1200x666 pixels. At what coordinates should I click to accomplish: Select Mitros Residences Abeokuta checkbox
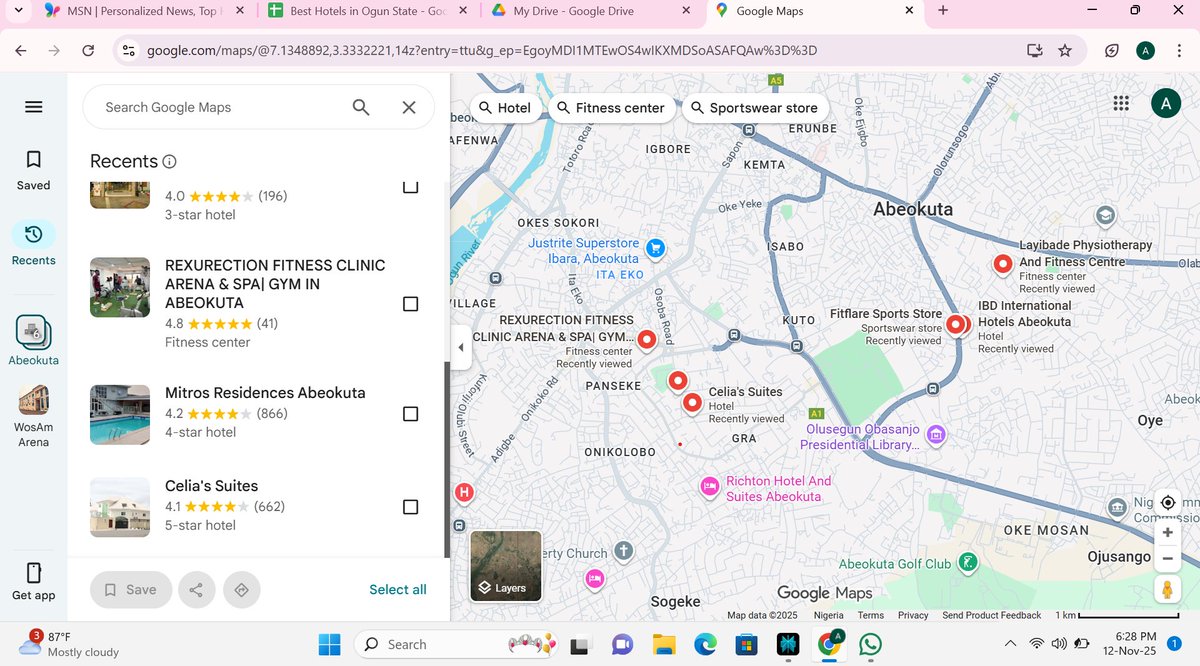(x=410, y=413)
